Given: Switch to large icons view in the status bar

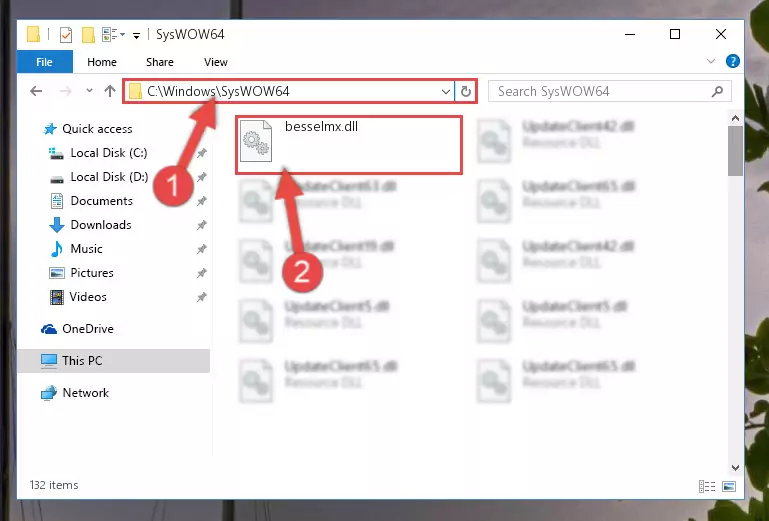Looking at the screenshot, I should [x=729, y=486].
